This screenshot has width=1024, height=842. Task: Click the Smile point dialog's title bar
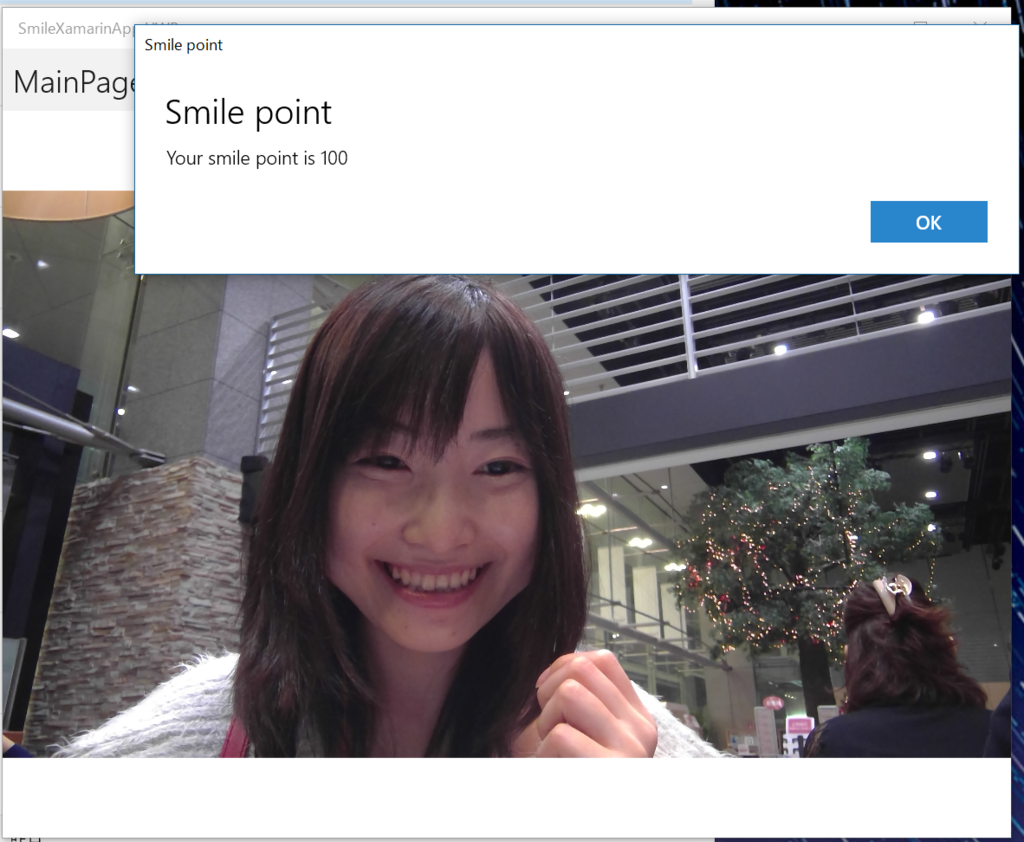pos(500,44)
